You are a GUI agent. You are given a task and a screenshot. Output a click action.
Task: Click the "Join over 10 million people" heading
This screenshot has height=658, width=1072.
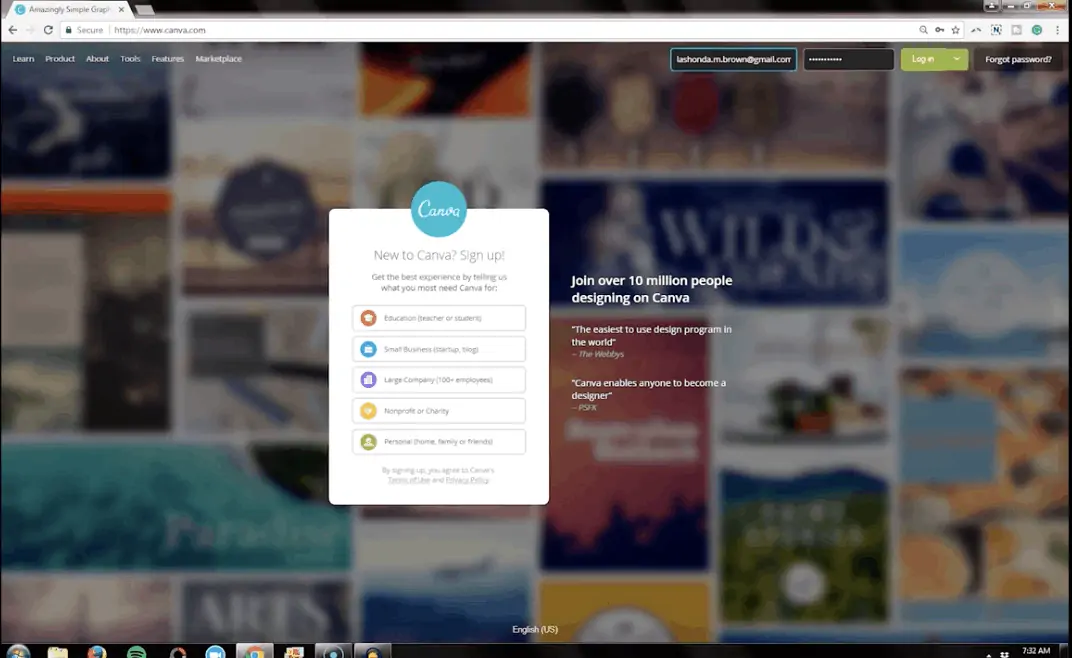click(652, 289)
